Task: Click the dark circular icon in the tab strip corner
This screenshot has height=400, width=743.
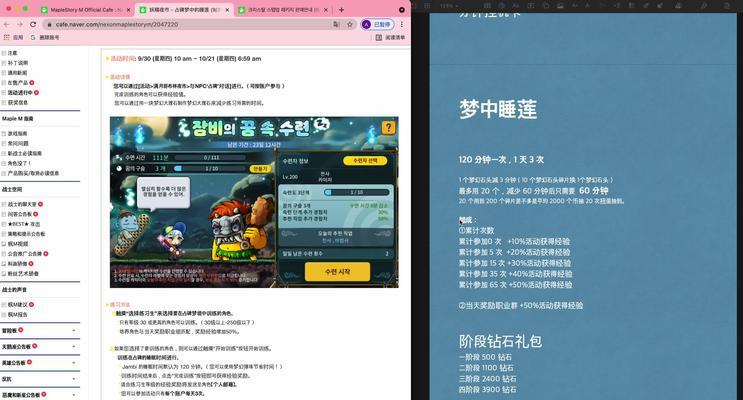Action: click(402, 9)
